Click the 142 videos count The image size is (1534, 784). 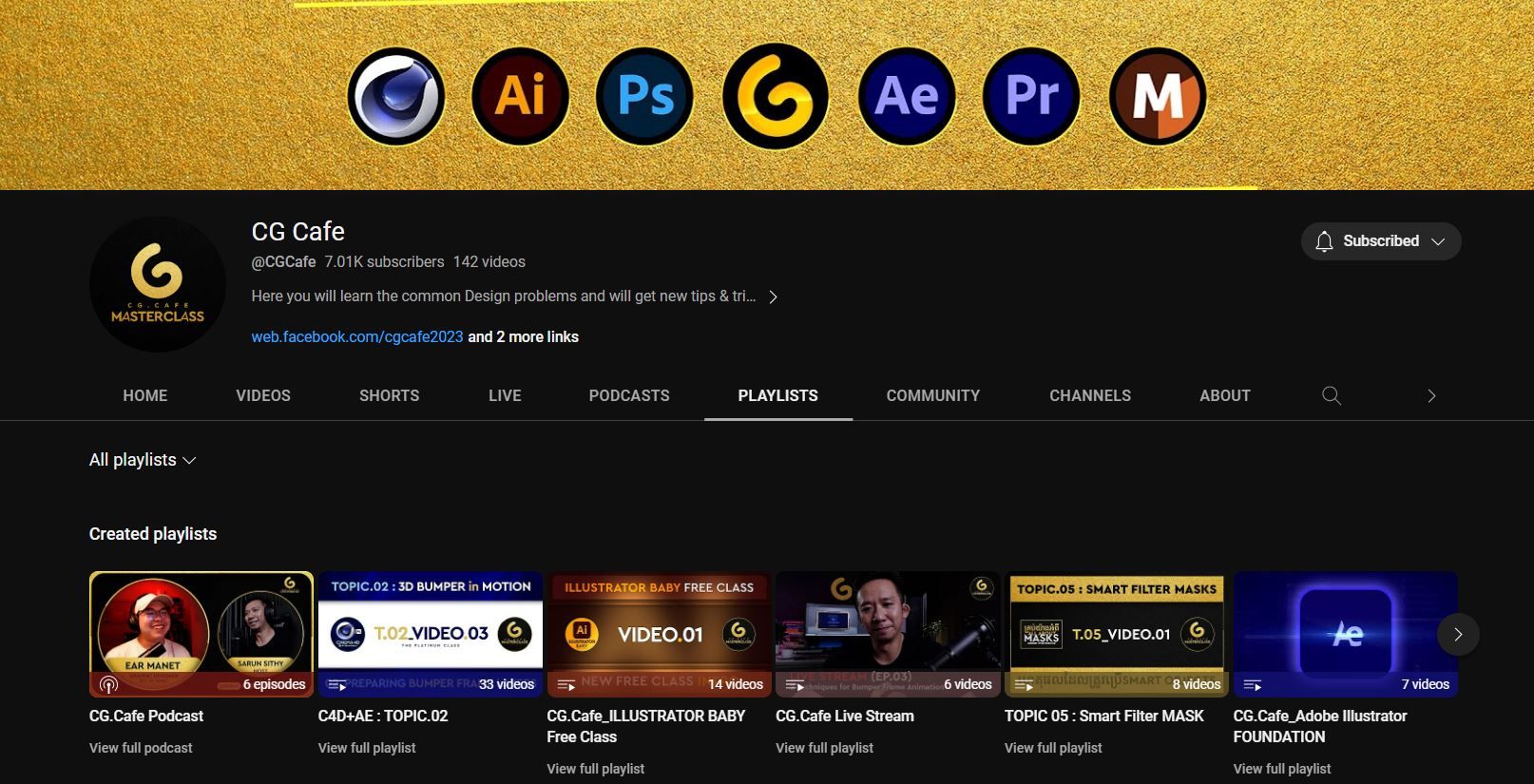[x=489, y=261]
